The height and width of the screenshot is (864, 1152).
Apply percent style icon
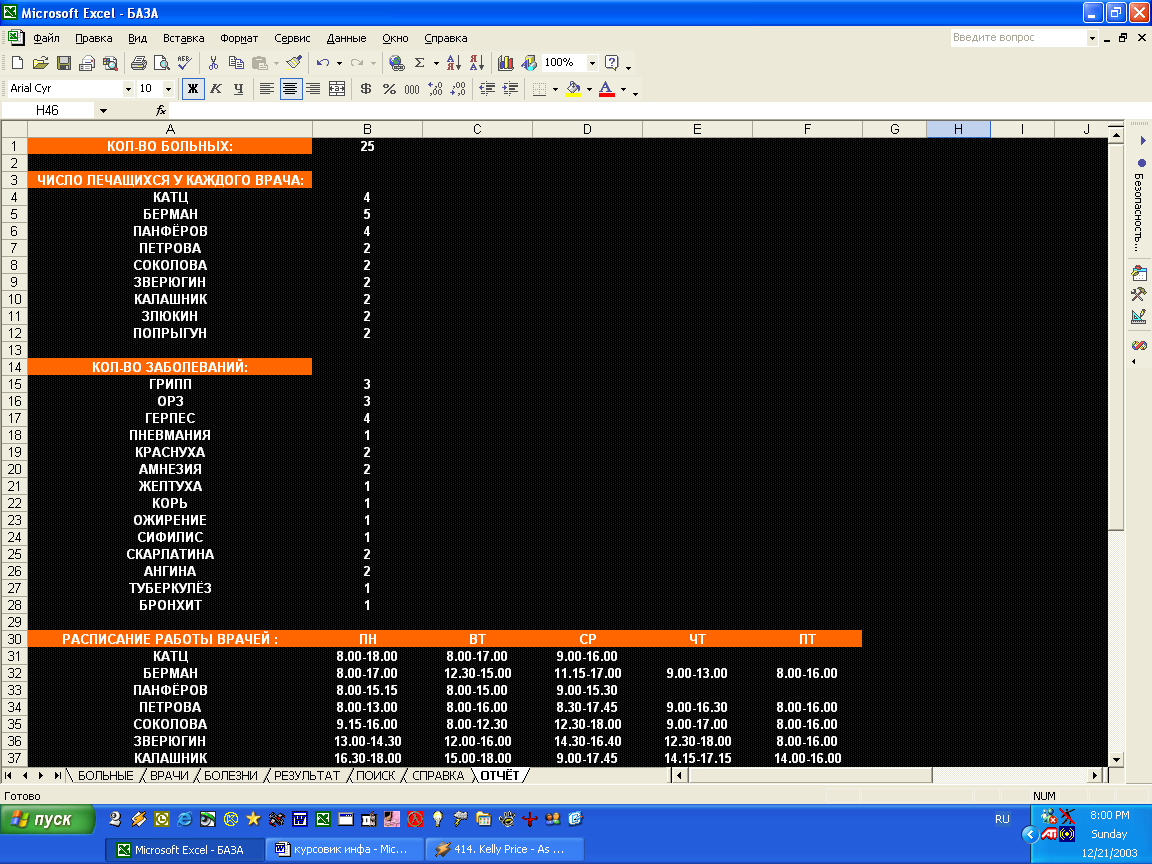coord(389,89)
